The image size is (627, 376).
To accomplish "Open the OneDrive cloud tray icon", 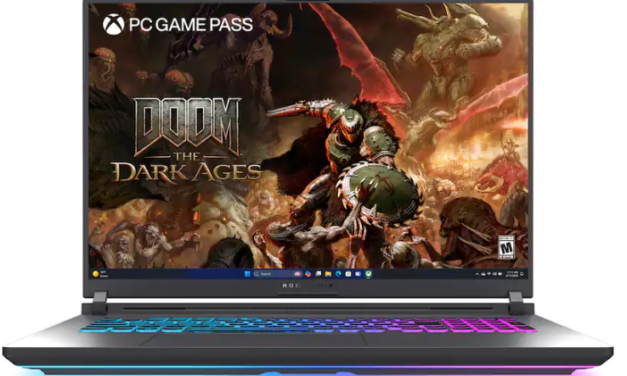I will 483,274.
